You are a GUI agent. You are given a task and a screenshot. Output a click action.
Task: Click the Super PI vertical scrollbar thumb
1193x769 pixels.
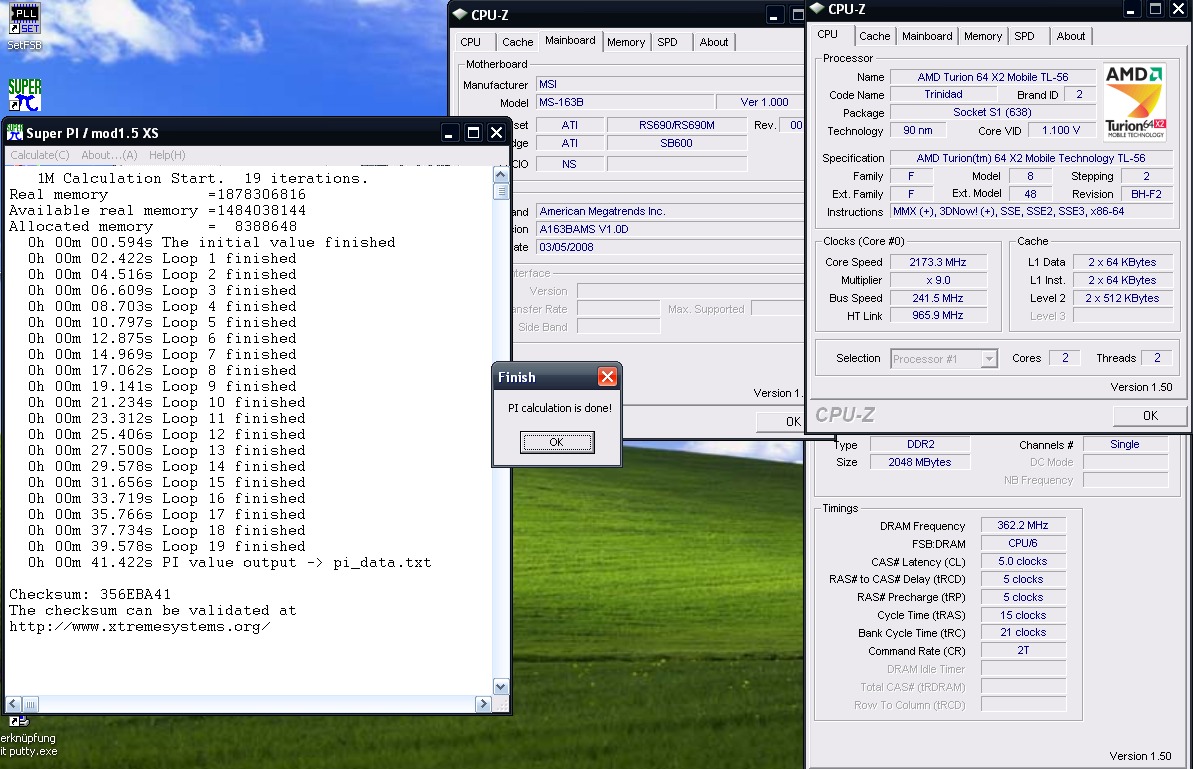point(501,191)
